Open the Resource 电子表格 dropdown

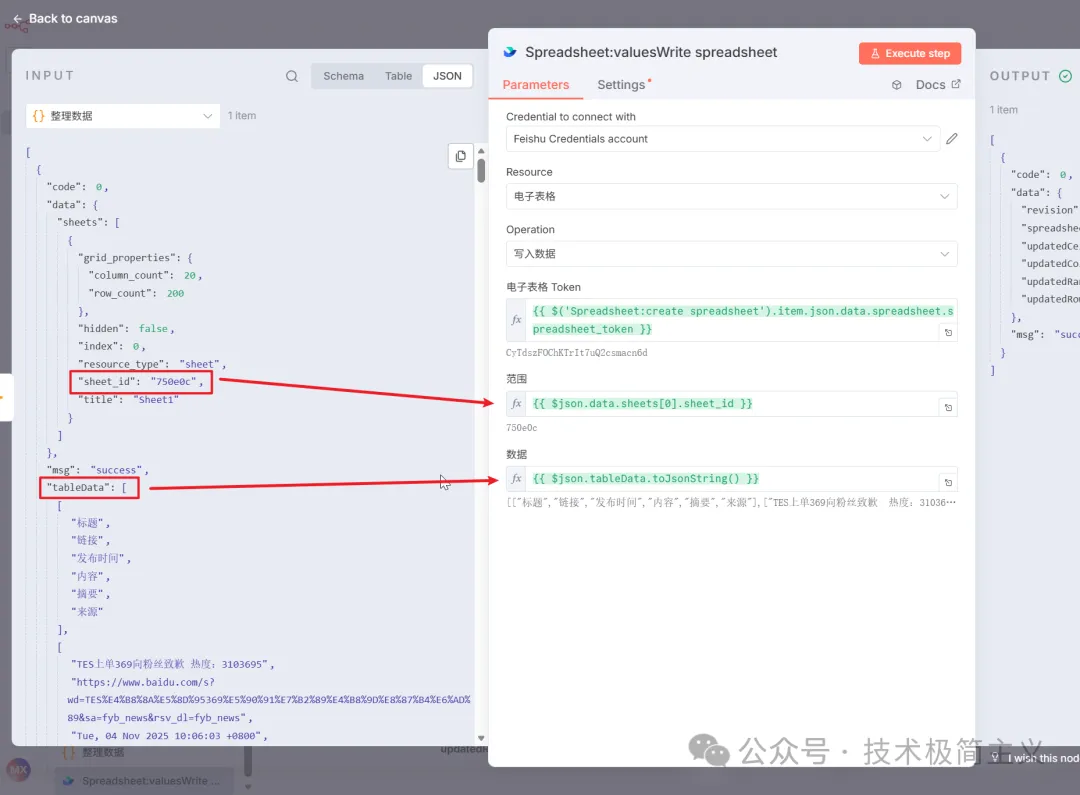click(731, 196)
